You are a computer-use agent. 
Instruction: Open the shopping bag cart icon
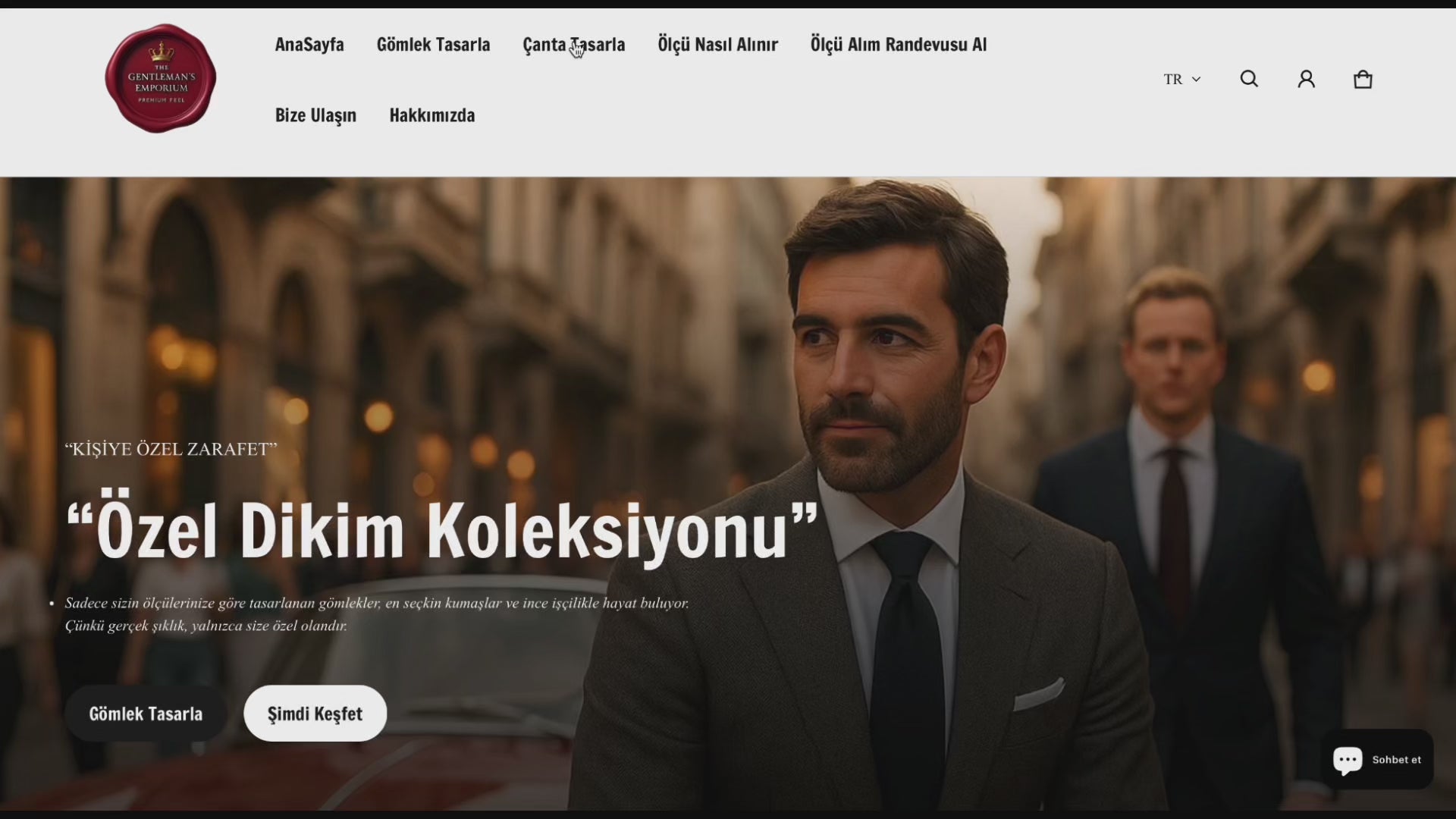tap(1363, 79)
